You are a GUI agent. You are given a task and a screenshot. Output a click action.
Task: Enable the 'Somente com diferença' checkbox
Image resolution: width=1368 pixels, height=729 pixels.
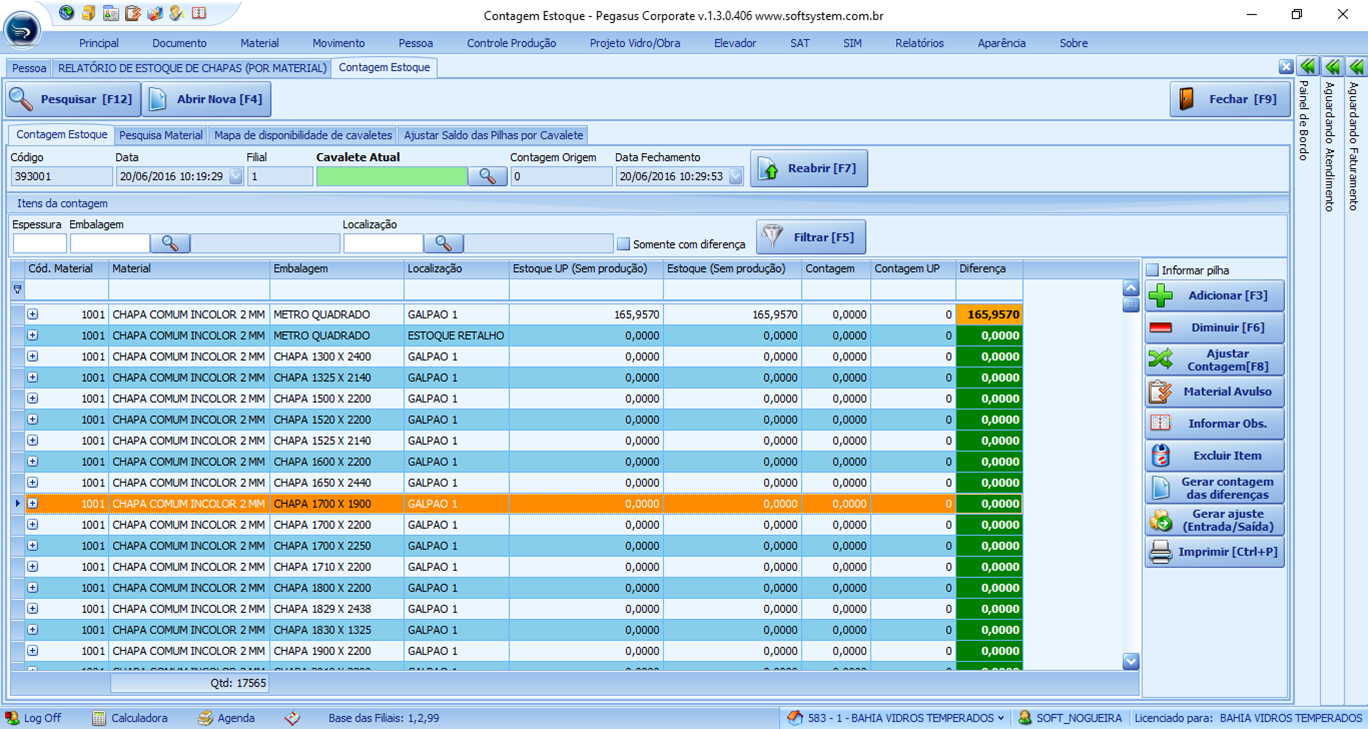(x=623, y=244)
